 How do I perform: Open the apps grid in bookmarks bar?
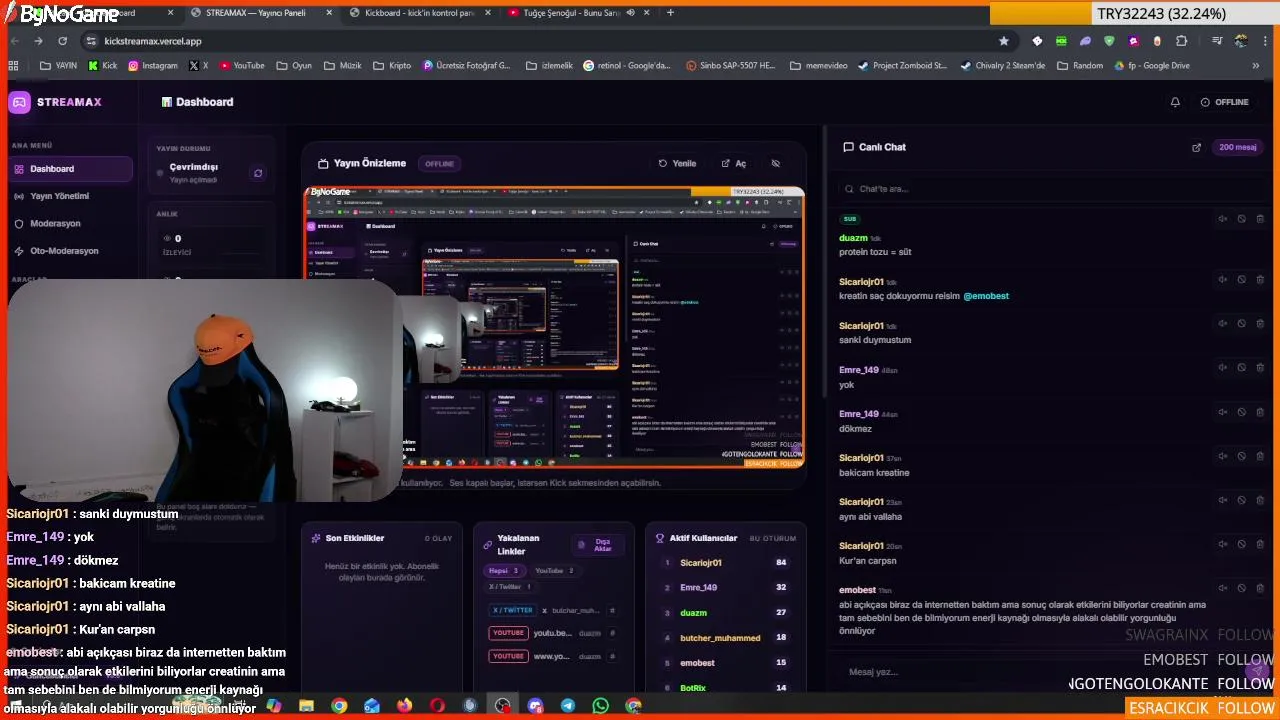(14, 66)
